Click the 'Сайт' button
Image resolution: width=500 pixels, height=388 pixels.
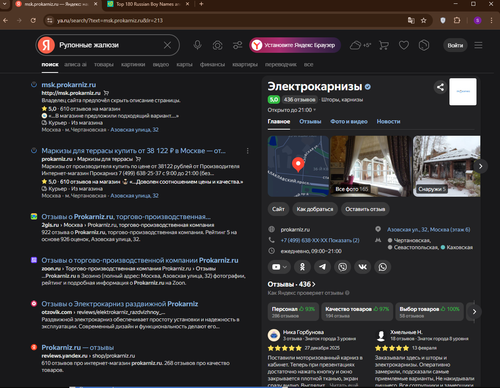[278, 209]
